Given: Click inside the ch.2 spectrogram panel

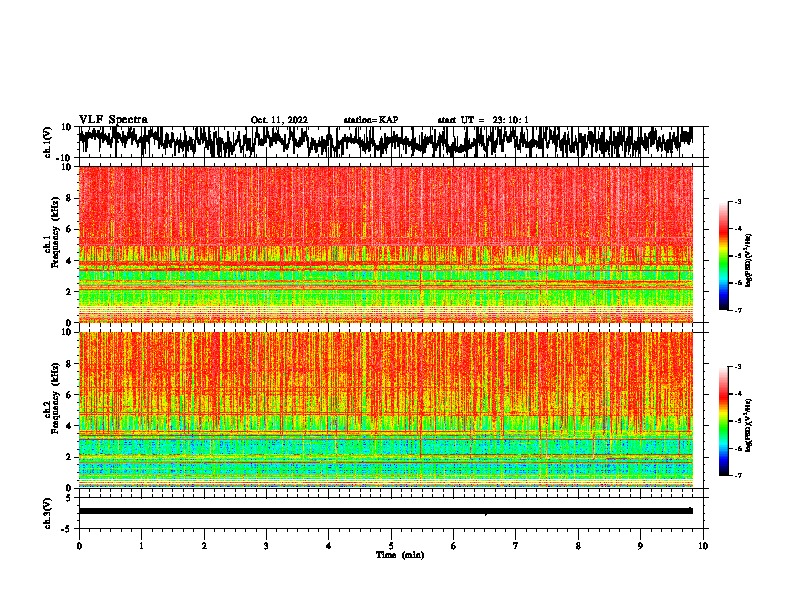Looking at the screenshot, I should tap(386, 410).
